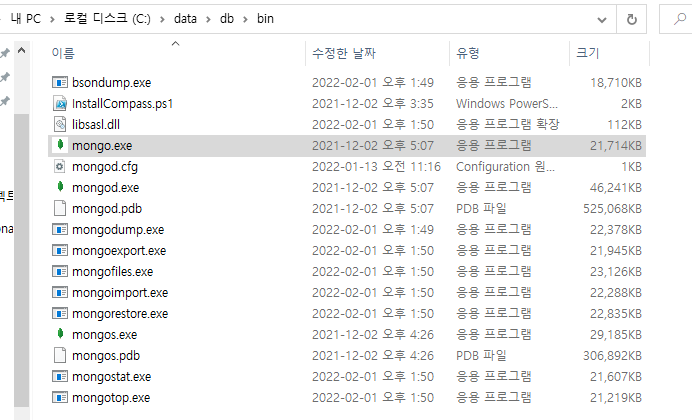The height and width of the screenshot is (420, 692).
Task: Click the mongoexport.exe application icon
Action: [x=60, y=251]
